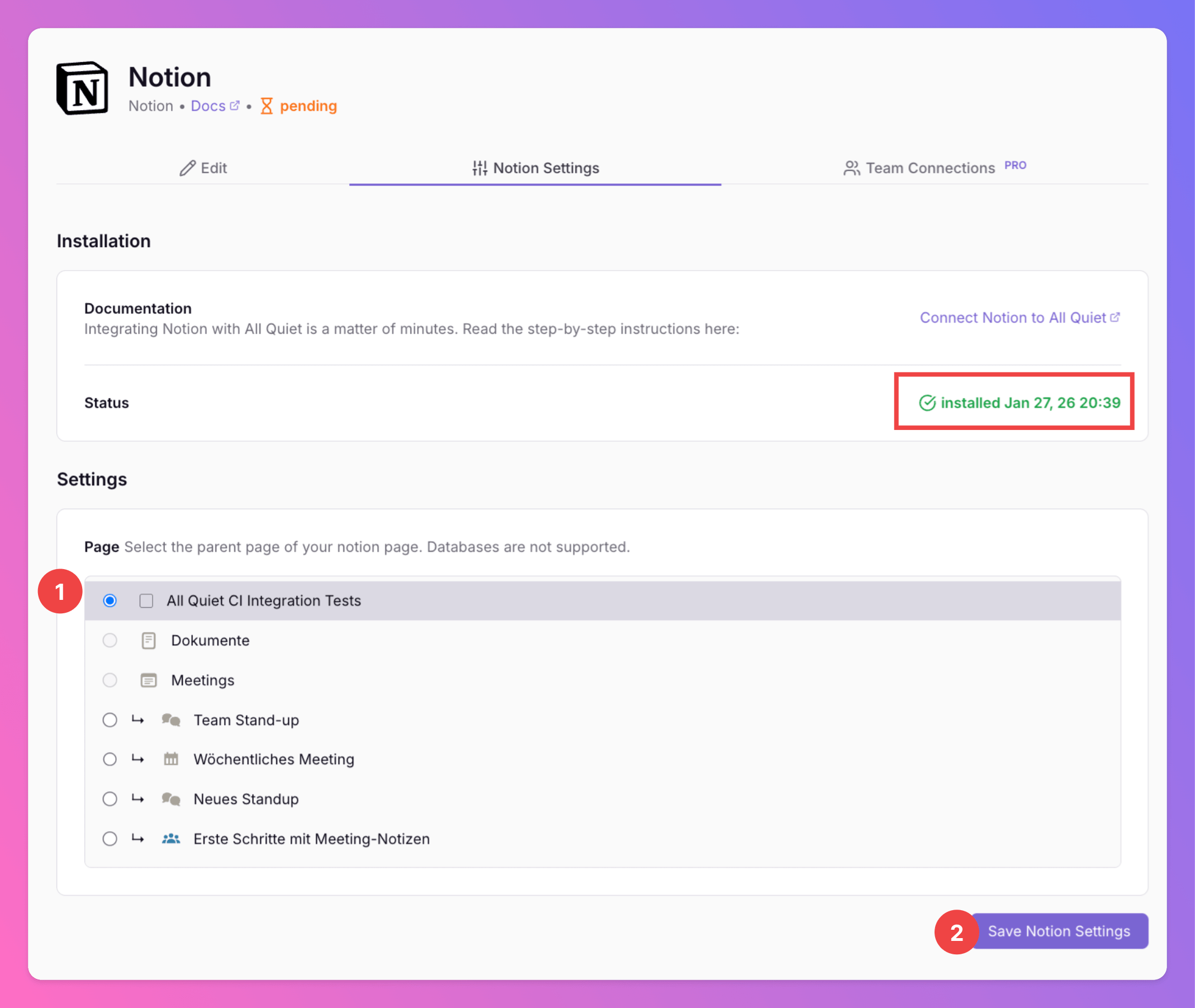Select All Quiet CI Integration Tests radio
Viewport: 1195px width, 1008px height.
110,600
